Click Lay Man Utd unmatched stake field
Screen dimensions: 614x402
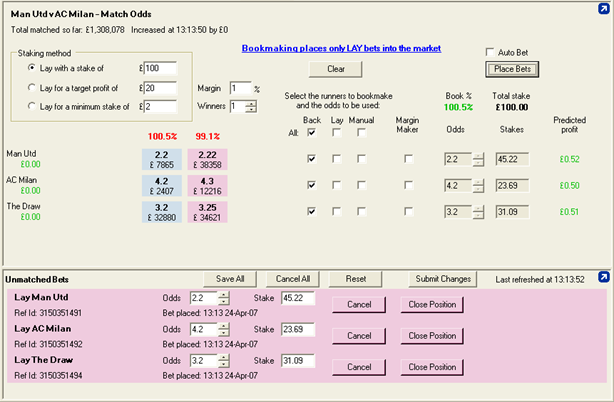click(298, 298)
